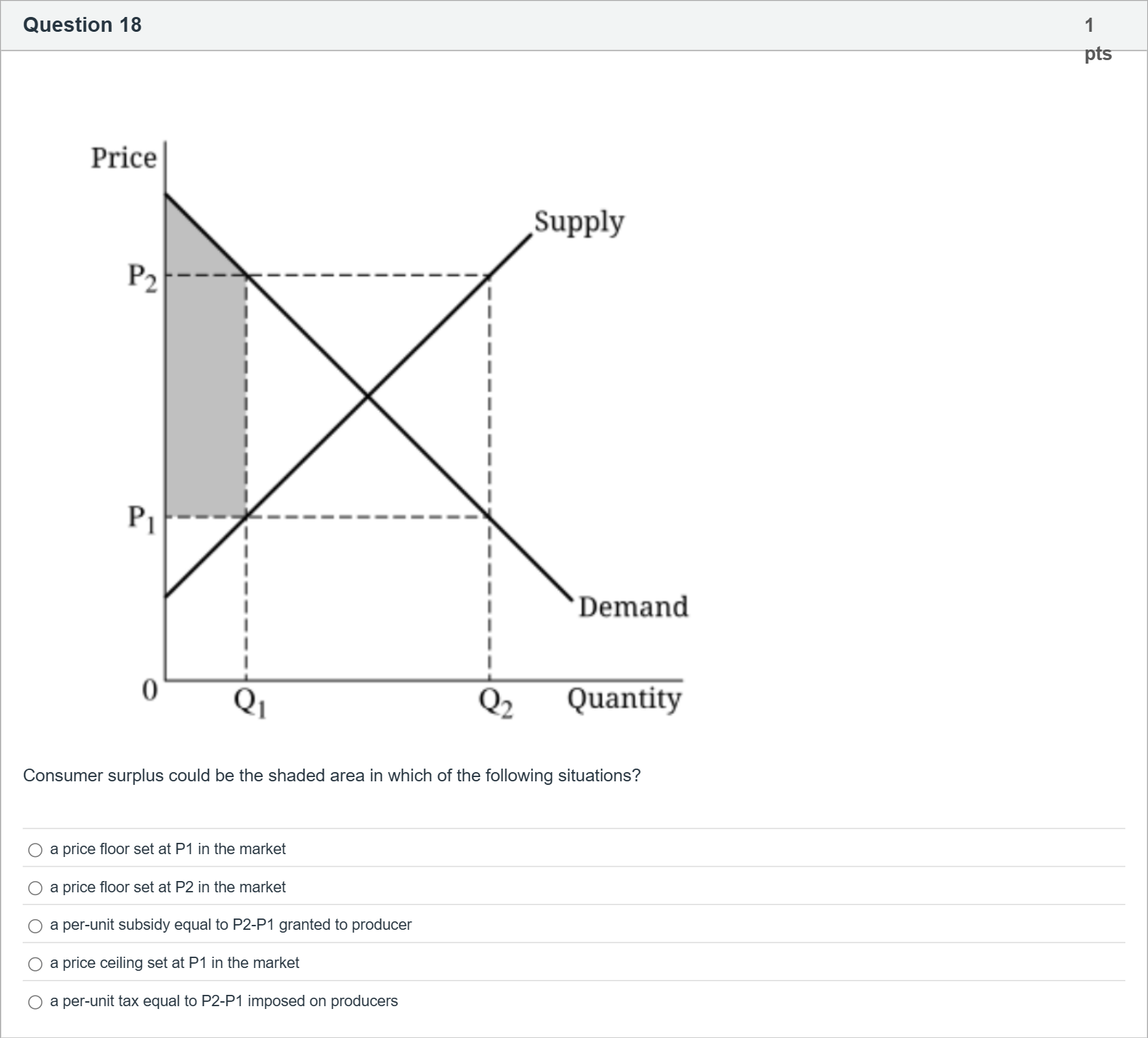Click the Quantity axis title
The image size is (1148, 1038).
click(x=624, y=699)
